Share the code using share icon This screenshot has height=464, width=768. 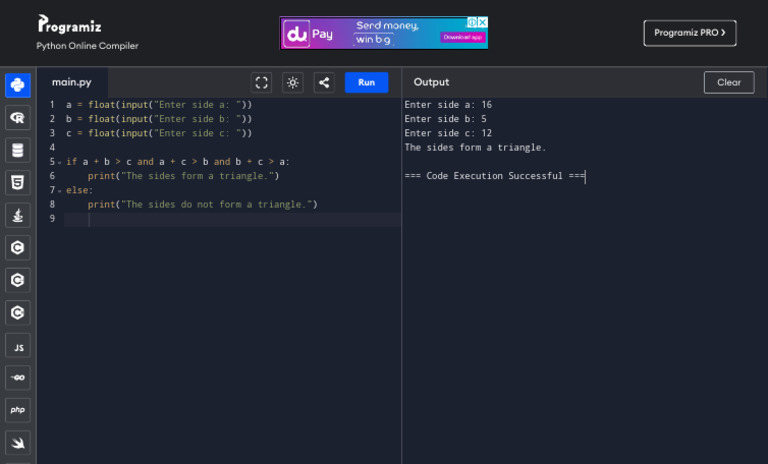click(324, 83)
